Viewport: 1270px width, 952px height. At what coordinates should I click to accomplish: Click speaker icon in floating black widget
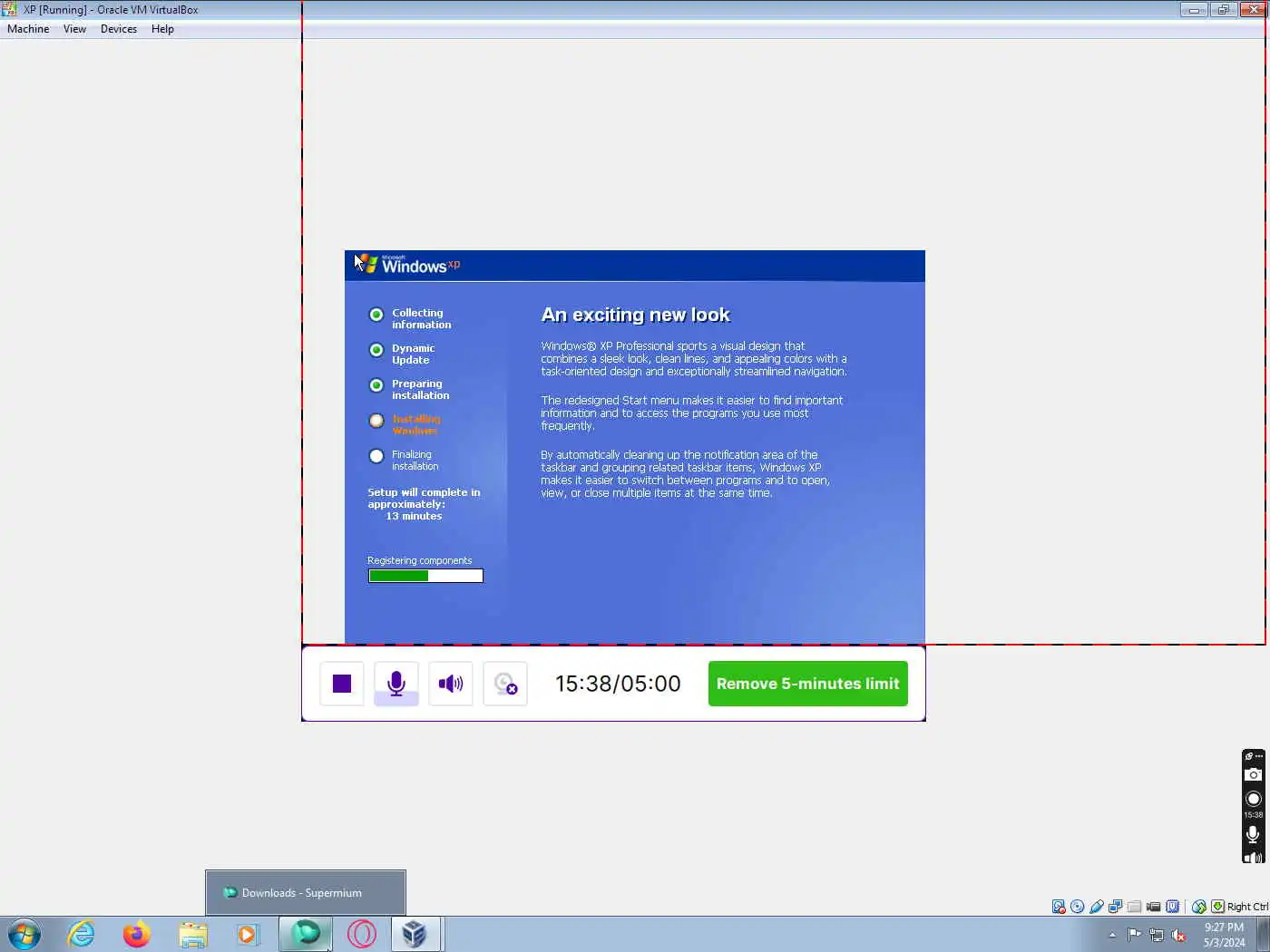(1253, 858)
